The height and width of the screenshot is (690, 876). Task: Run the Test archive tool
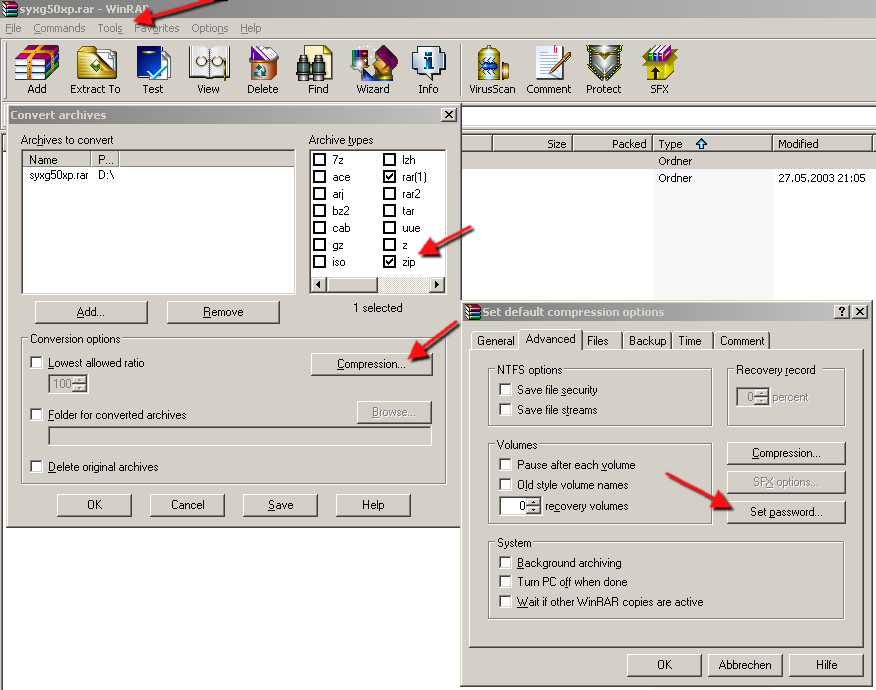pos(153,69)
